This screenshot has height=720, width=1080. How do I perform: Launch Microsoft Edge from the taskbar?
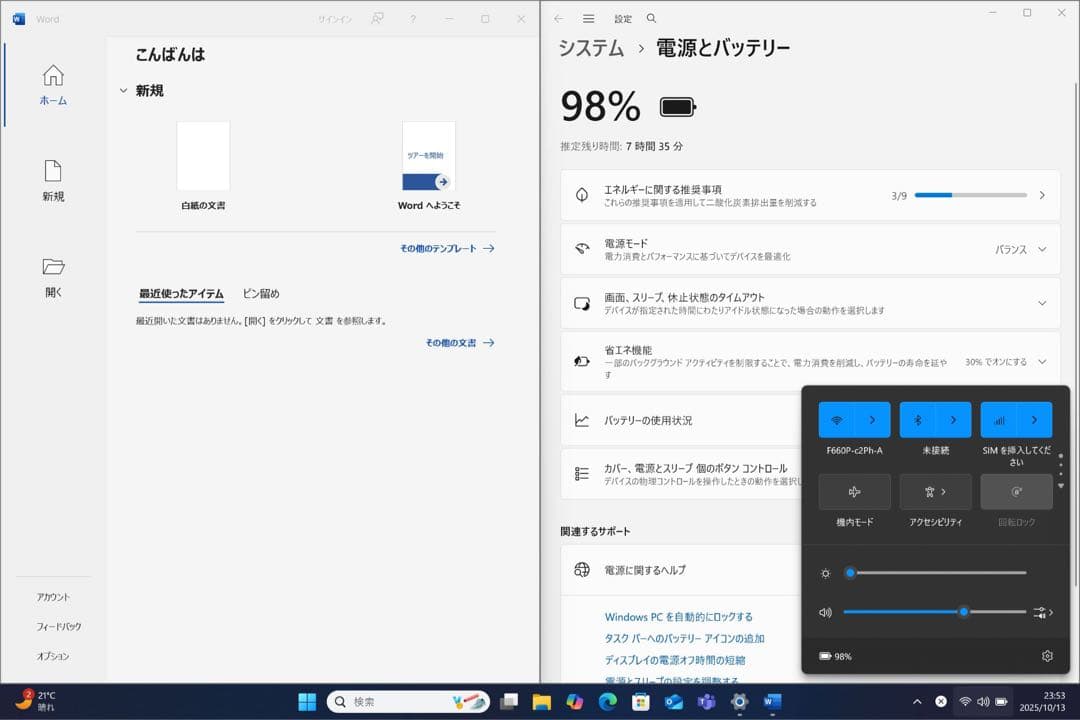pyautogui.click(x=608, y=701)
